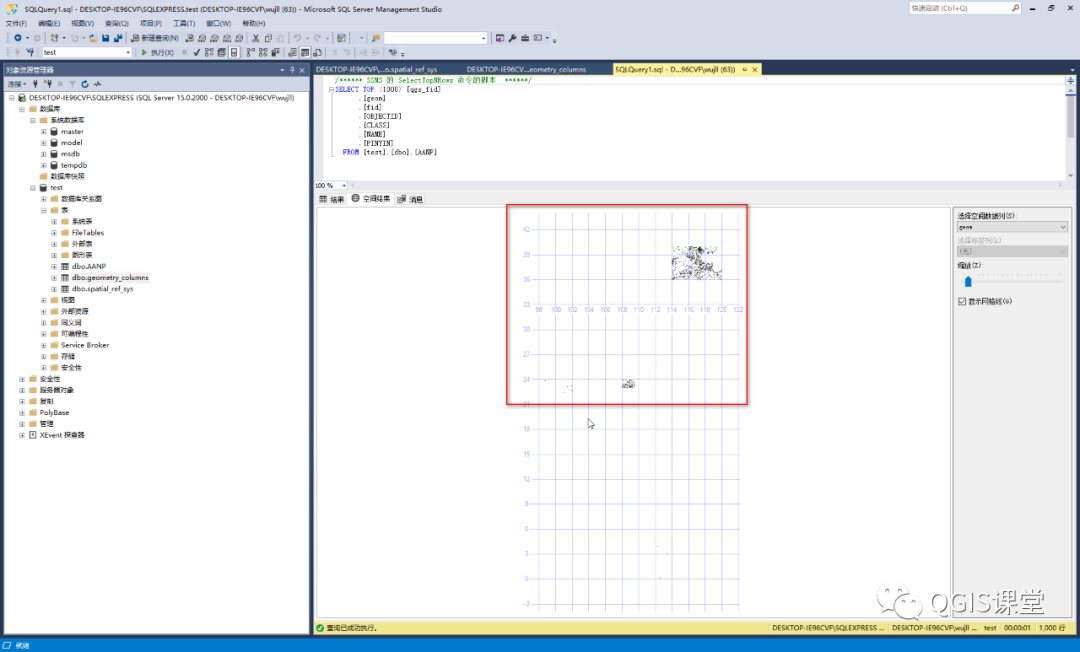
Task: Click the Results to Text icon
Action: tap(292, 52)
